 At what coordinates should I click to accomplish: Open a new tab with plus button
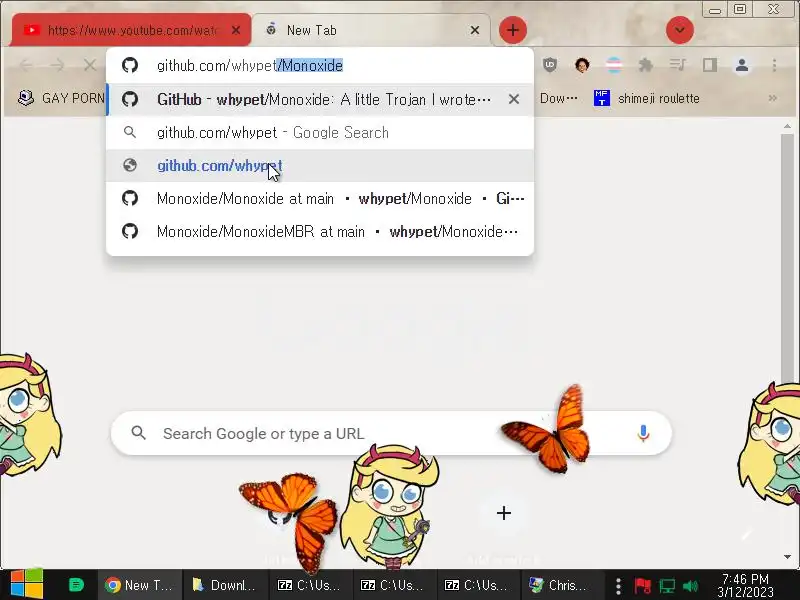pos(512,30)
